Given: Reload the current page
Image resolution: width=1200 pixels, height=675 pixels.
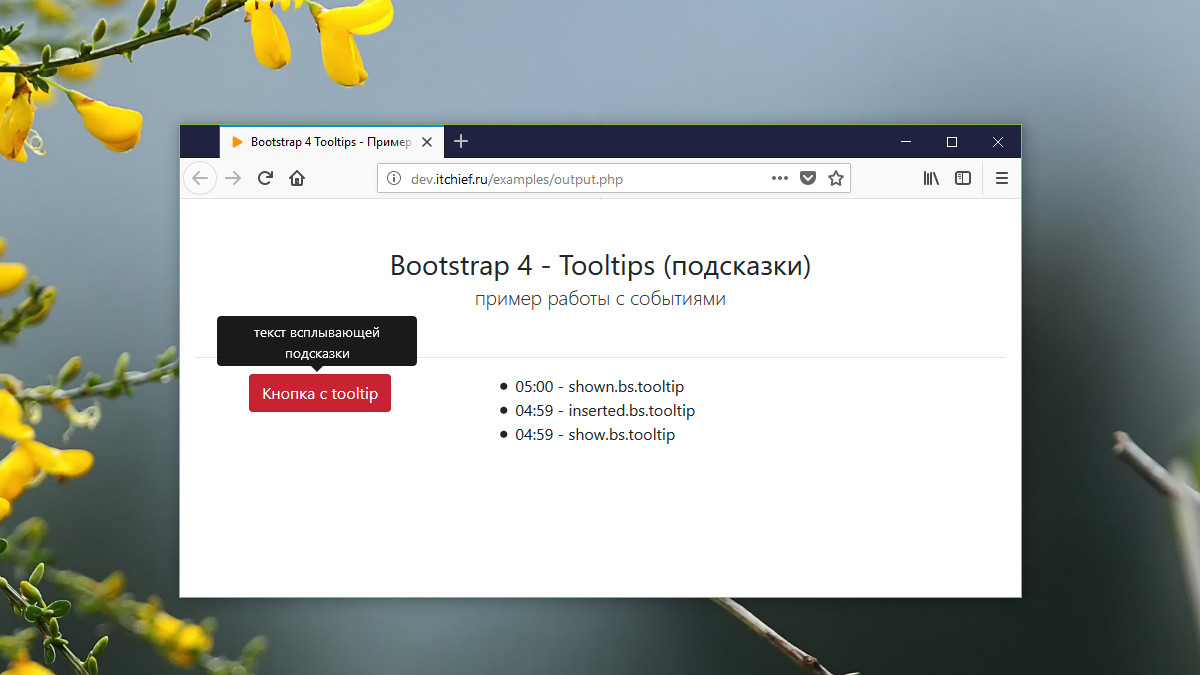Looking at the screenshot, I should coord(265,178).
